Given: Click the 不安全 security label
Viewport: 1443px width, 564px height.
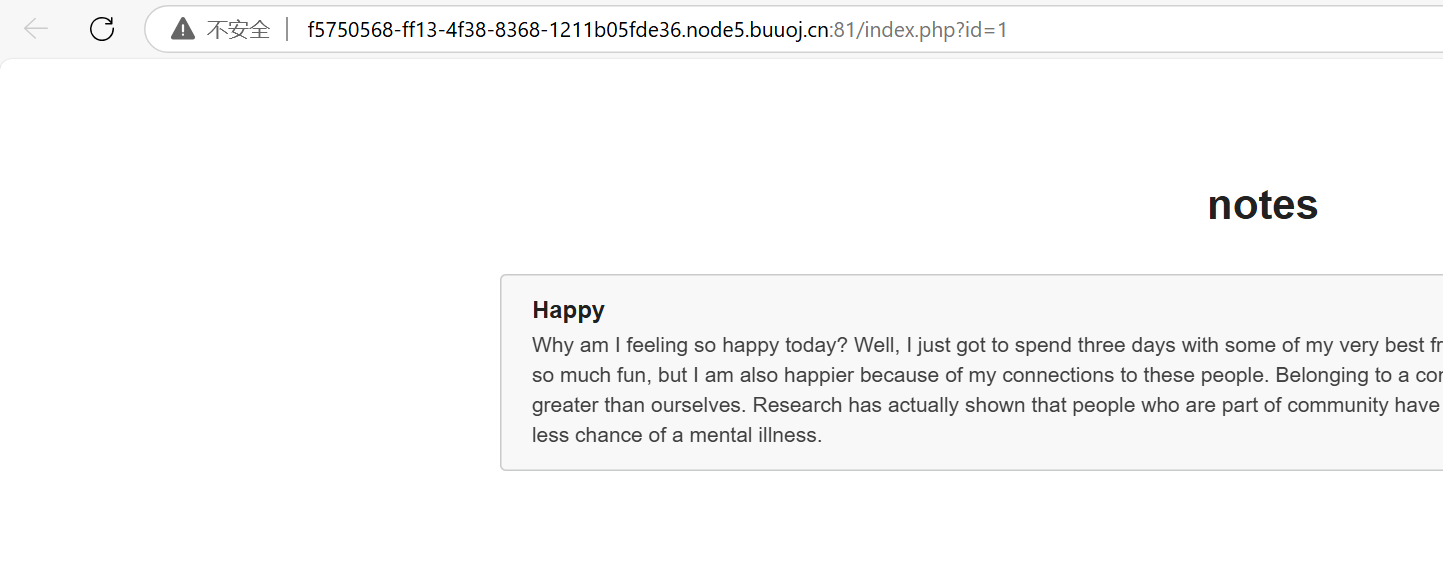Looking at the screenshot, I should click(x=238, y=30).
